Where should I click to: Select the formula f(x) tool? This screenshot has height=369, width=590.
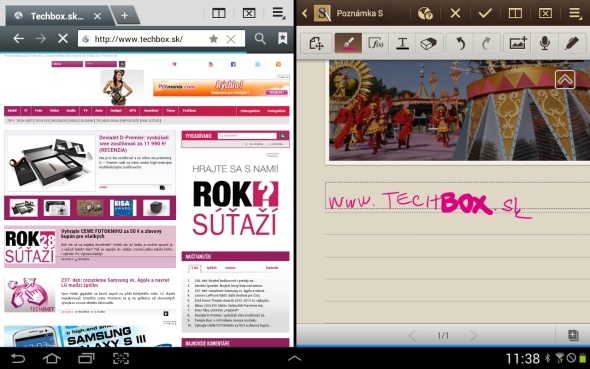[x=376, y=43]
